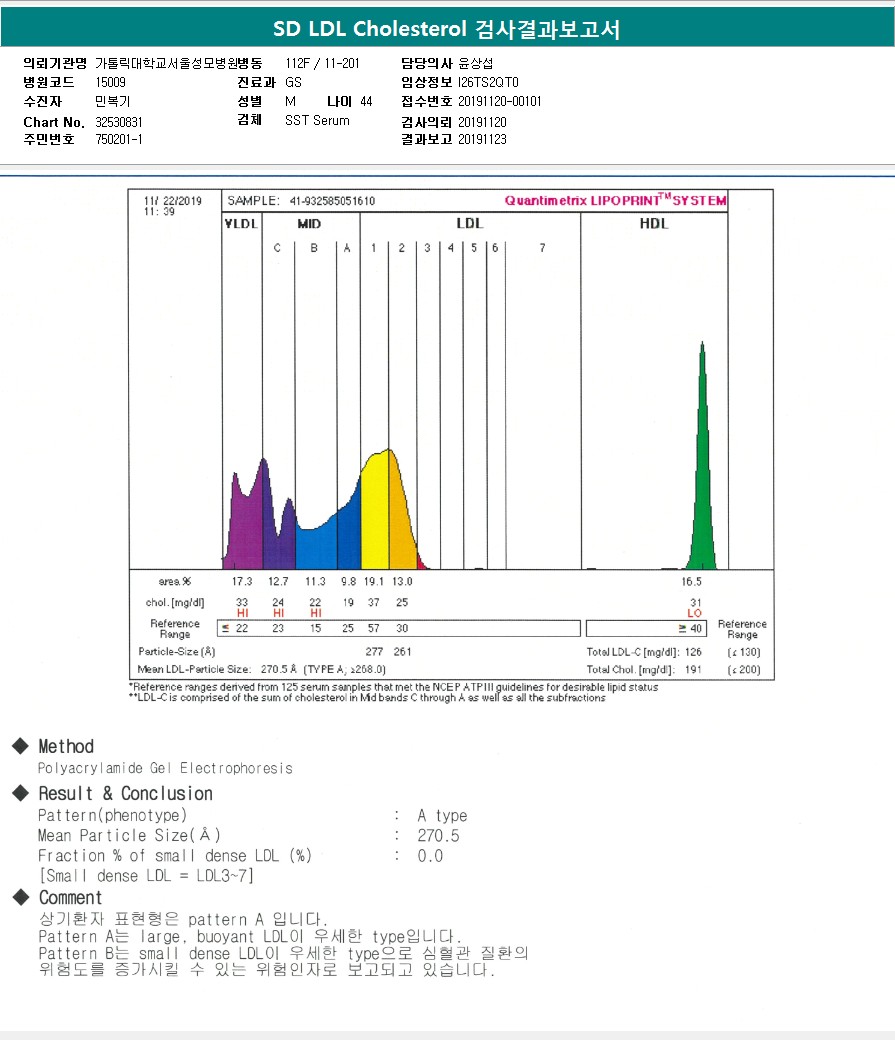Click the Total LDL-C value 126

click(x=691, y=652)
